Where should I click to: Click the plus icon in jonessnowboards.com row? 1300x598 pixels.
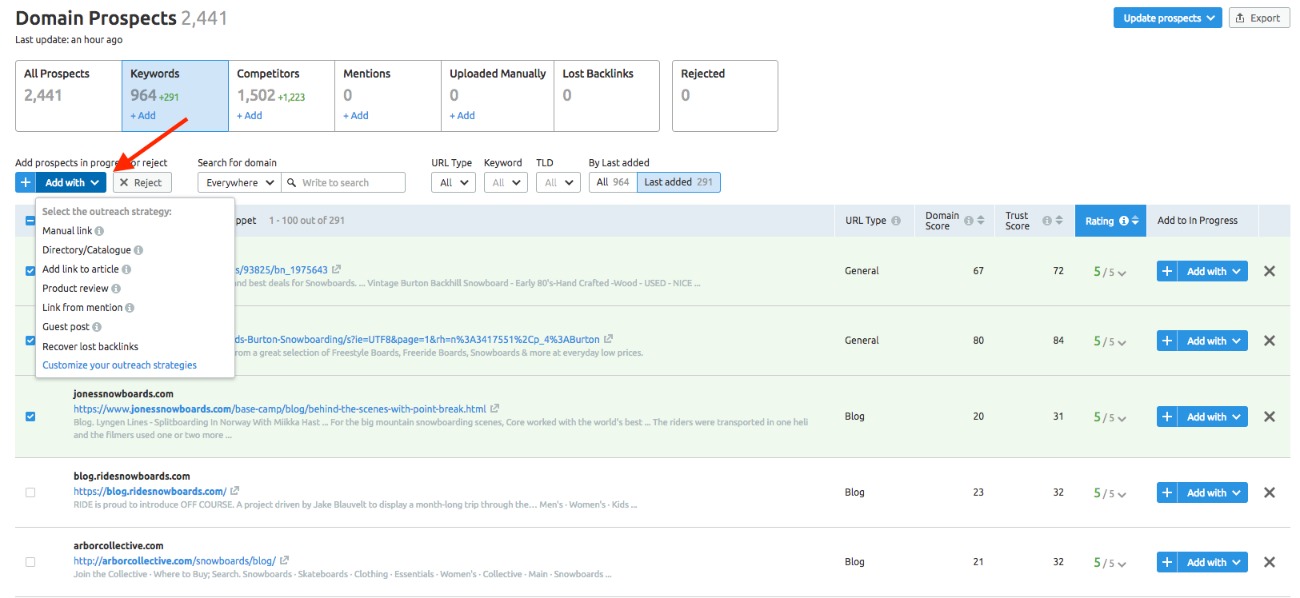click(1167, 416)
